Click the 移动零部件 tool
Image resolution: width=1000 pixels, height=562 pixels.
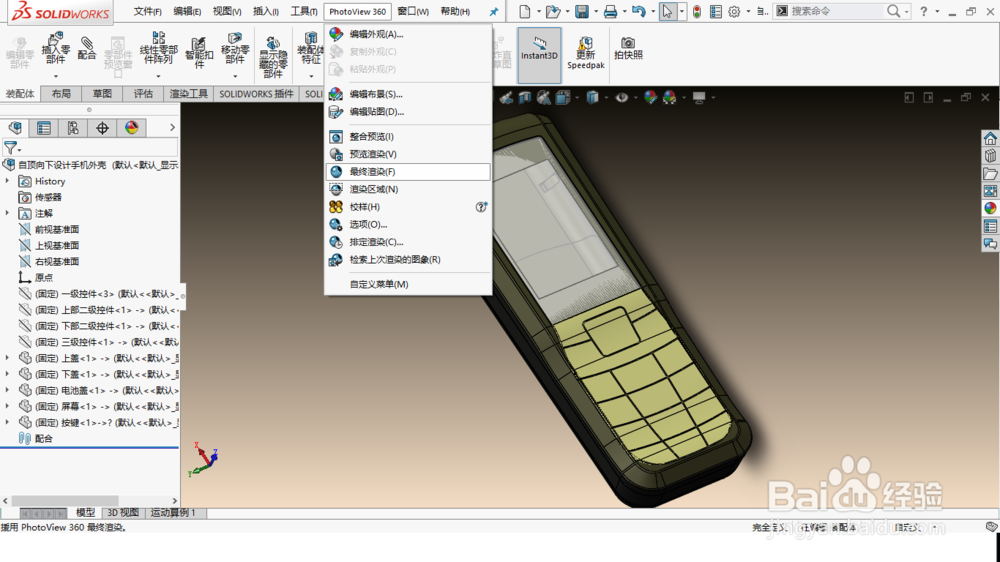[235, 48]
